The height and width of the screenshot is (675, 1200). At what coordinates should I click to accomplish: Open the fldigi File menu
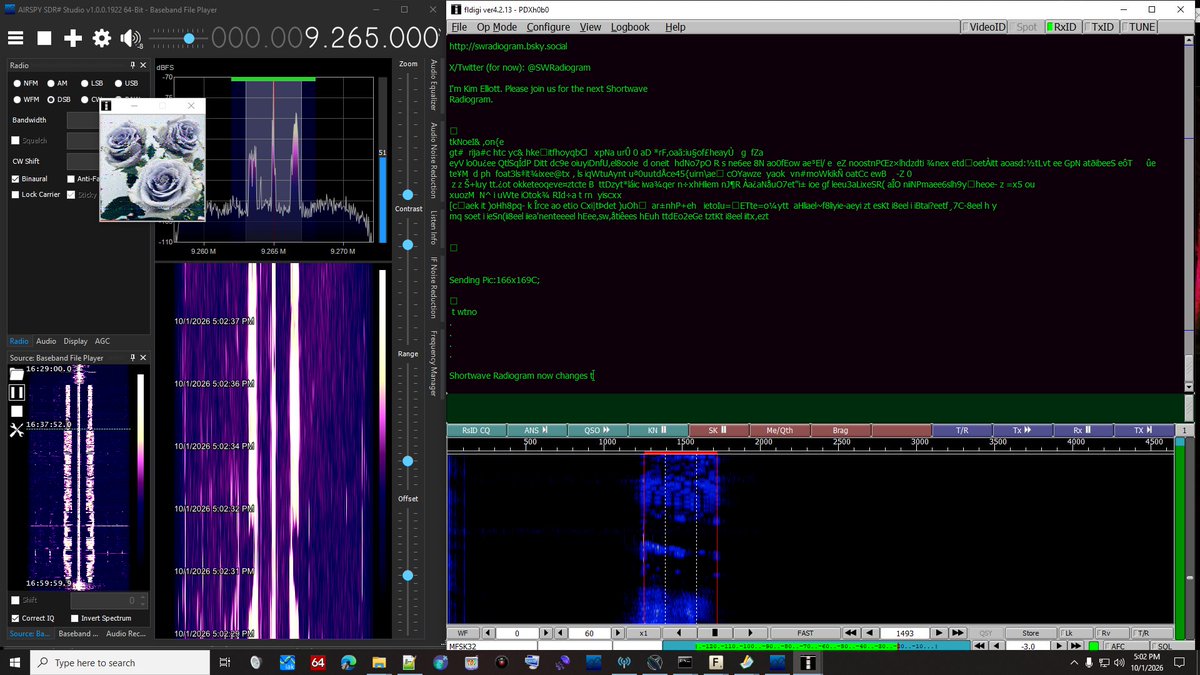click(x=459, y=27)
